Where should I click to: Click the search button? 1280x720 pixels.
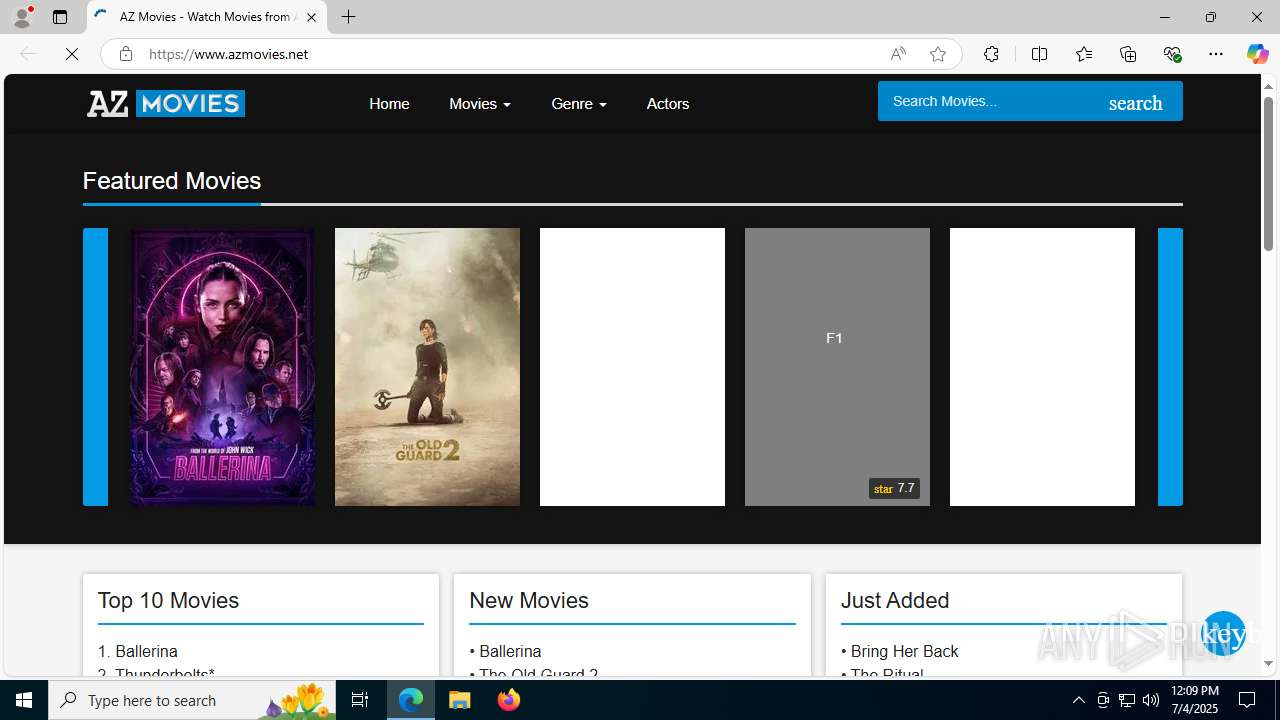pyautogui.click(x=1136, y=102)
